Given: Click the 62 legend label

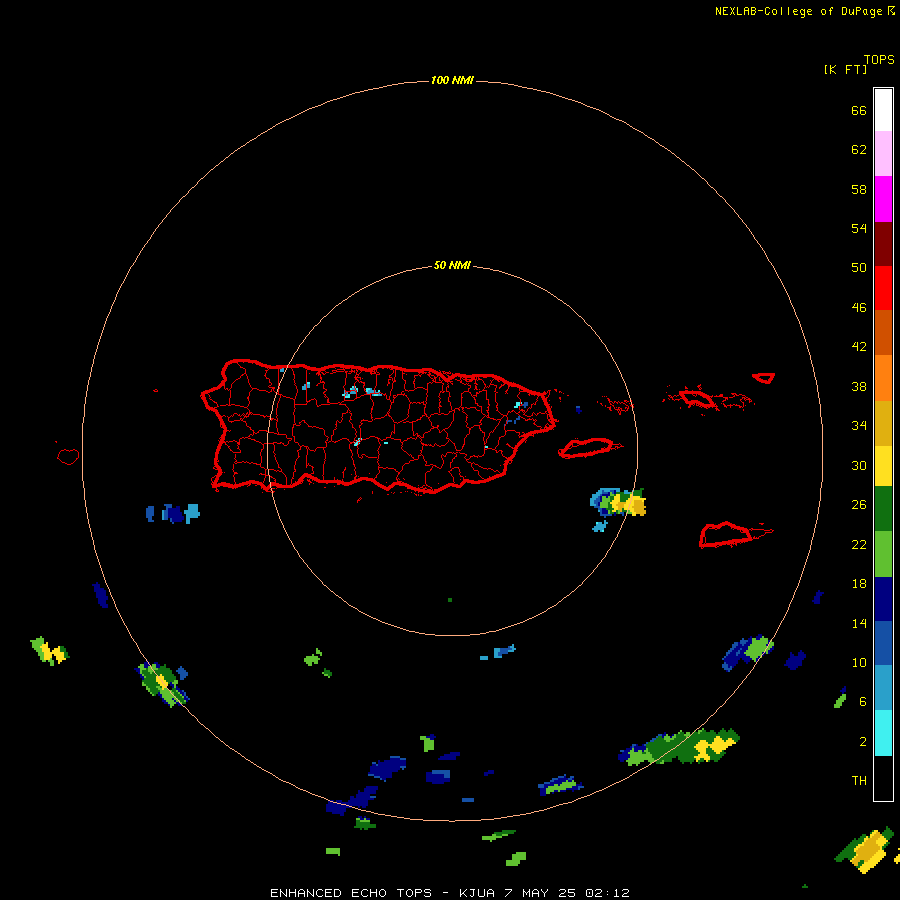Looking at the screenshot, I should (859, 150).
